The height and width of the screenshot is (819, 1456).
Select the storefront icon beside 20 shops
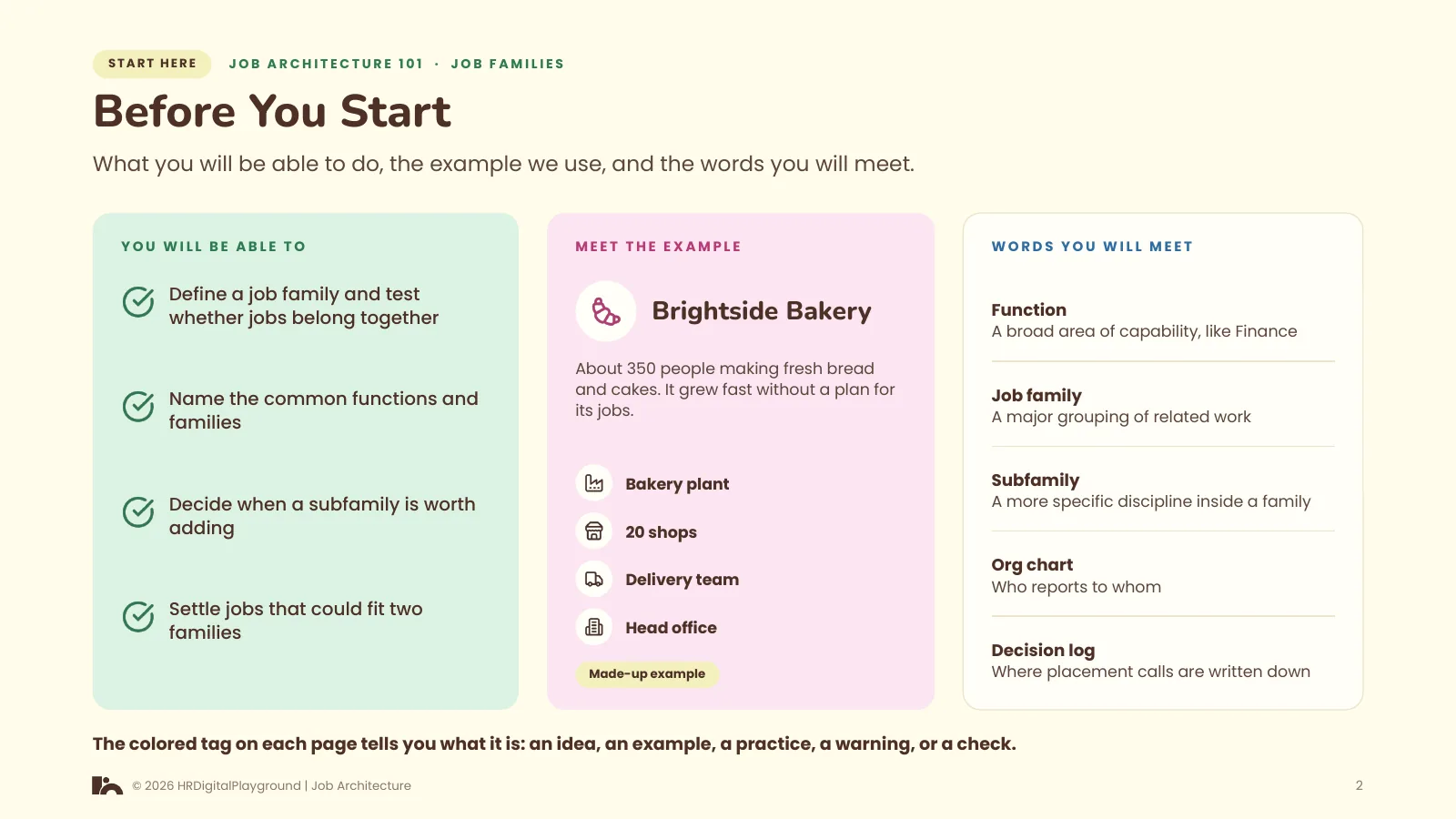594,531
